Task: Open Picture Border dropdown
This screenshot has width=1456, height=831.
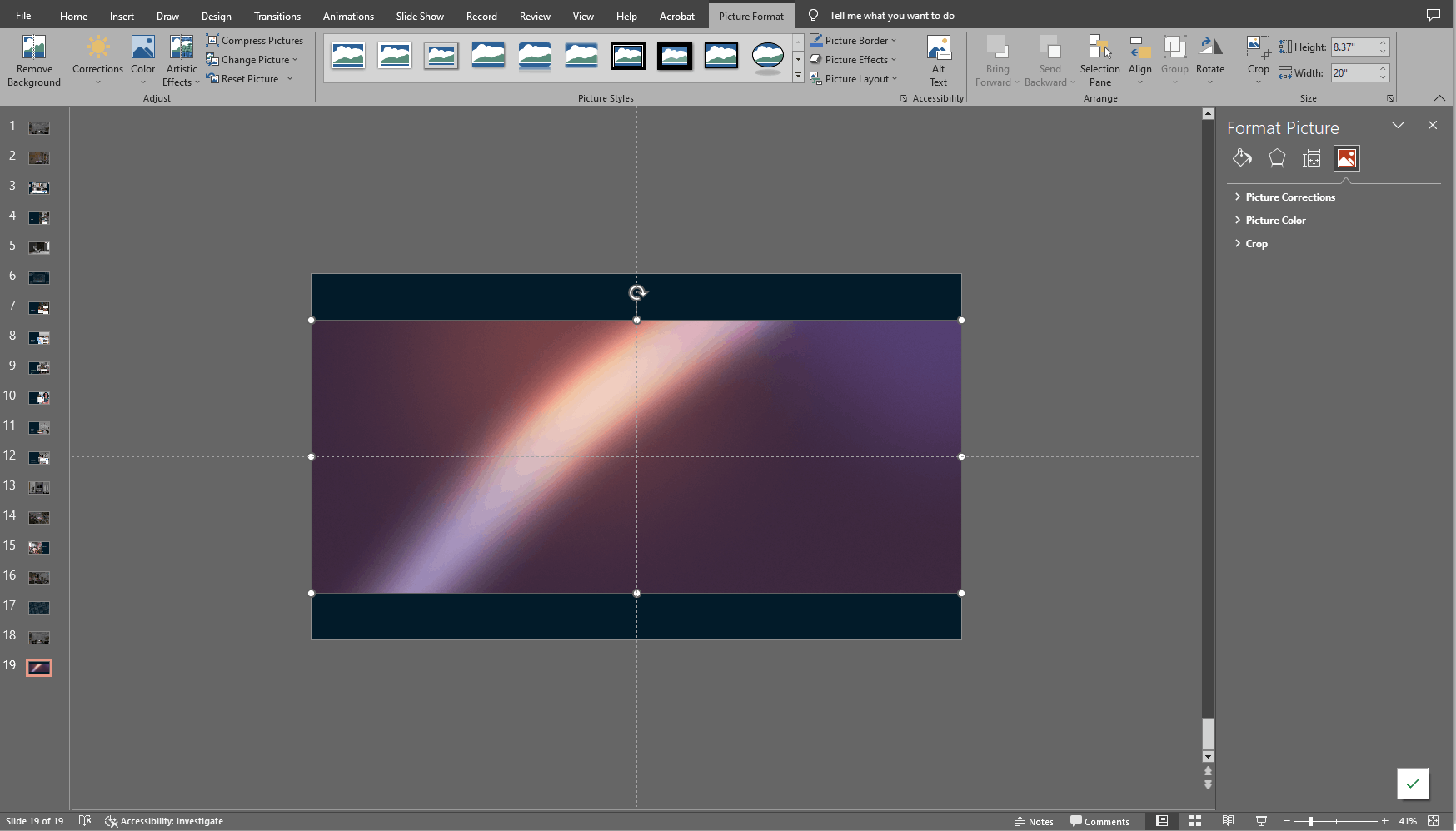Action: click(x=853, y=40)
